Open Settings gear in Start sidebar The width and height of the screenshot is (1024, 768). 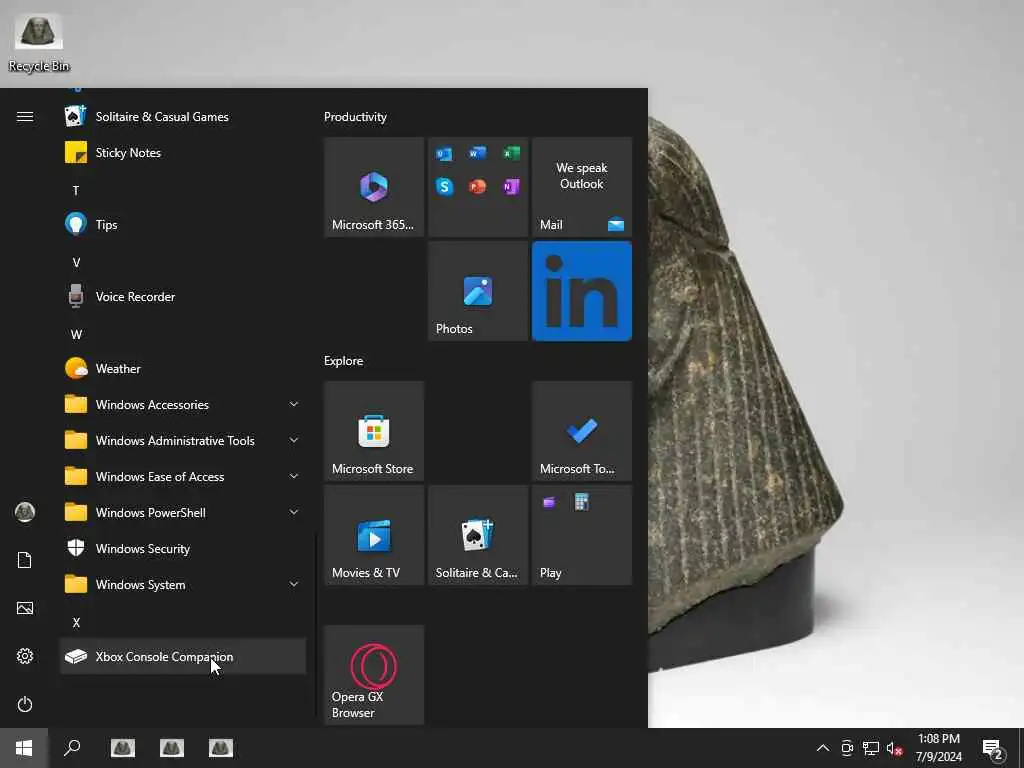25,656
